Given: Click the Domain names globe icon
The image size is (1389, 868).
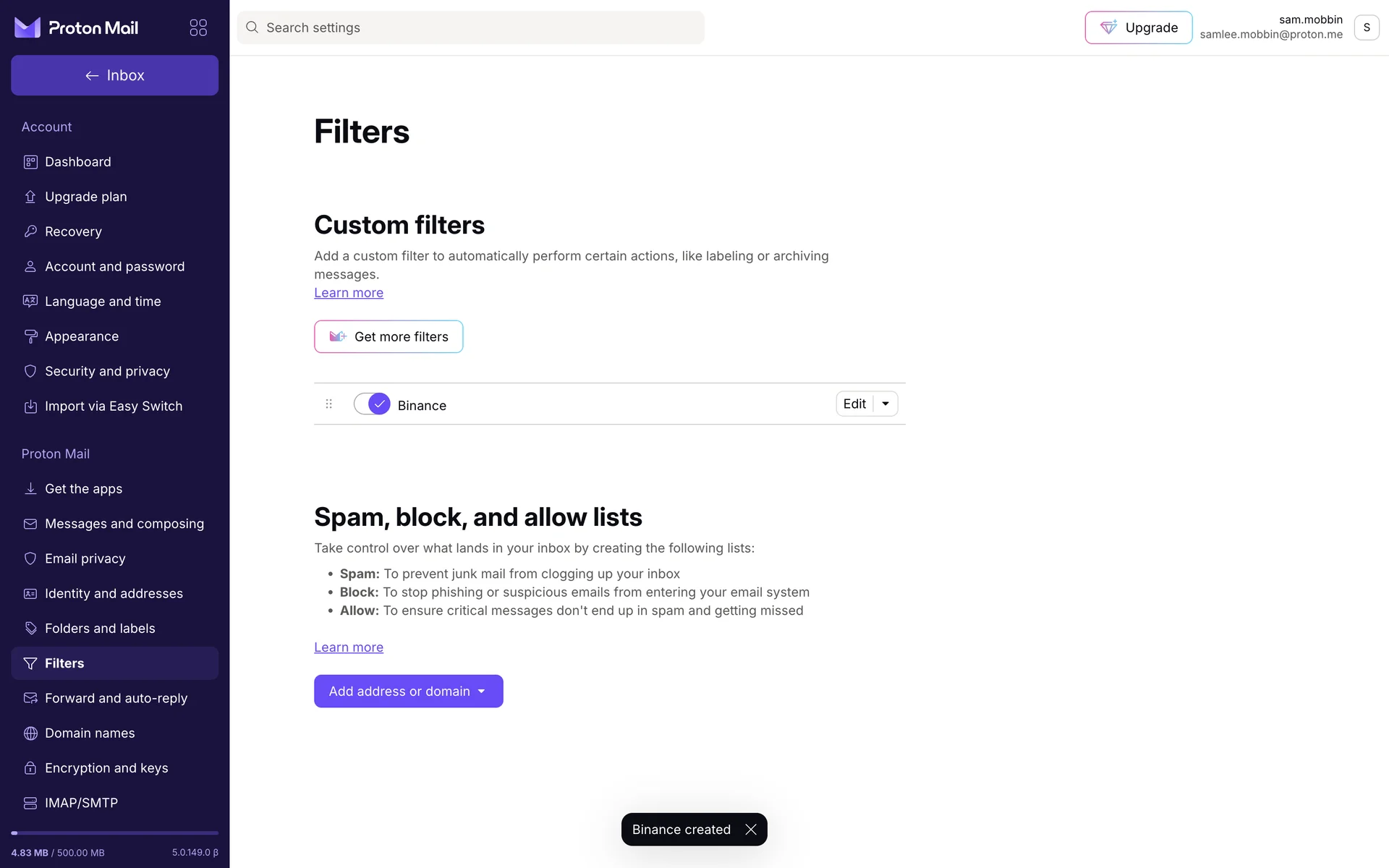Looking at the screenshot, I should [30, 733].
